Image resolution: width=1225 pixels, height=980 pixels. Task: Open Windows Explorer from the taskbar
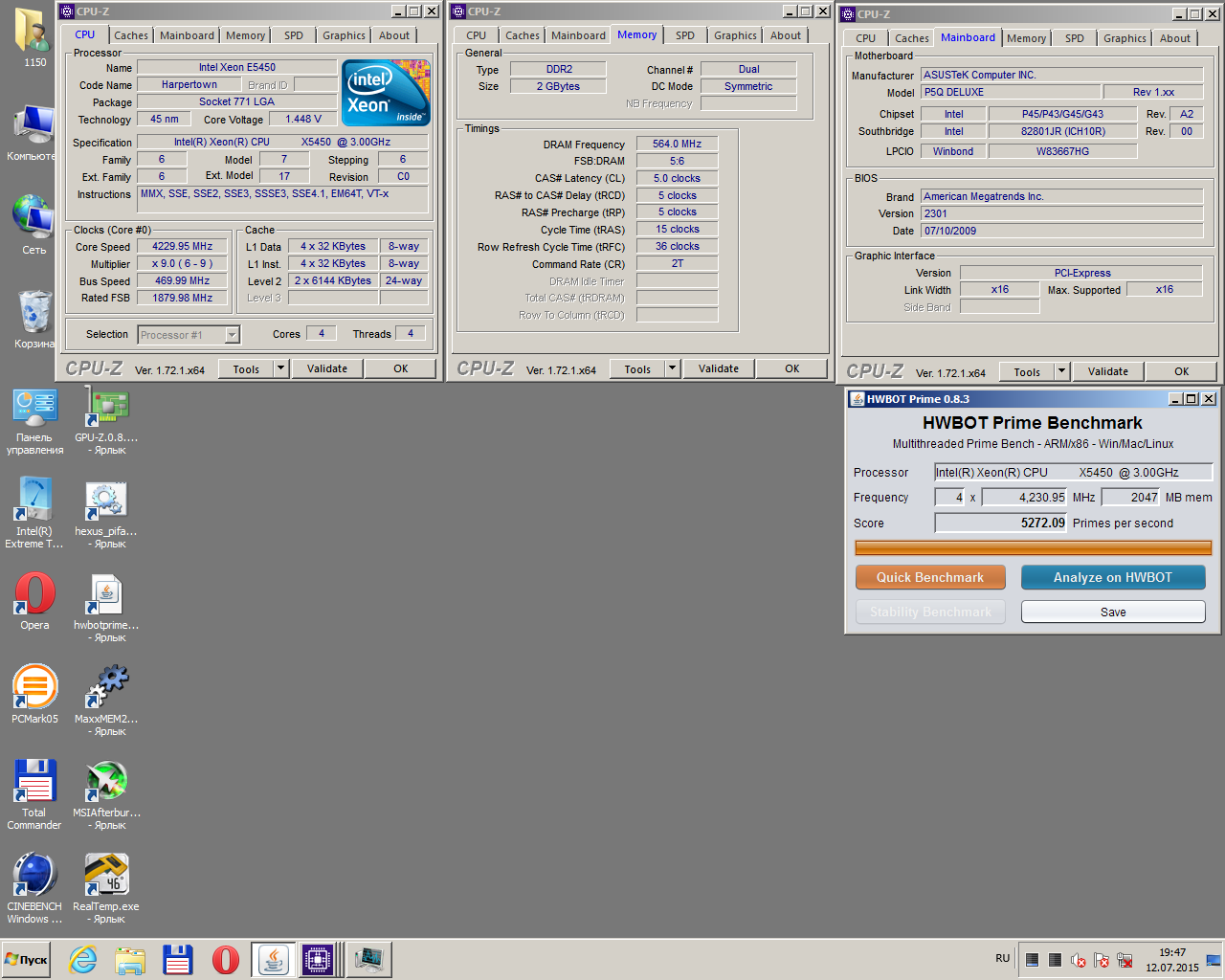pyautogui.click(x=130, y=959)
